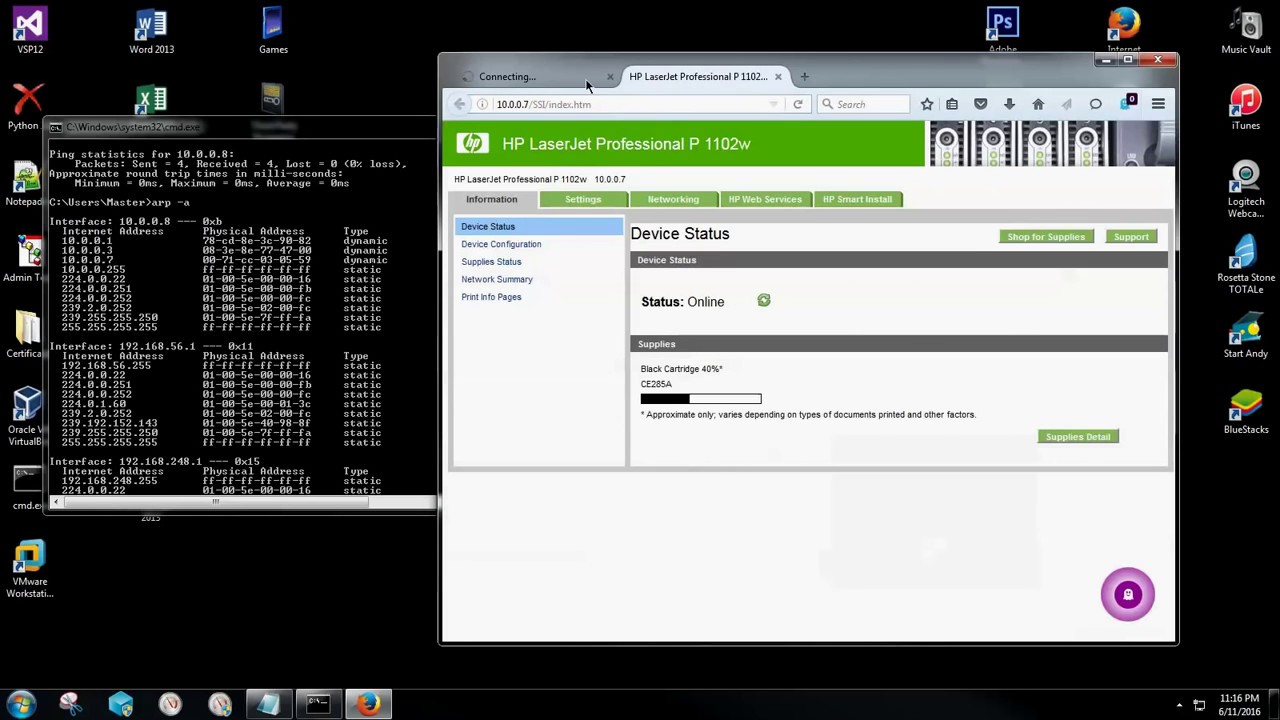
Task: Click the cmd window horizontal scrollbar
Action: (x=214, y=502)
